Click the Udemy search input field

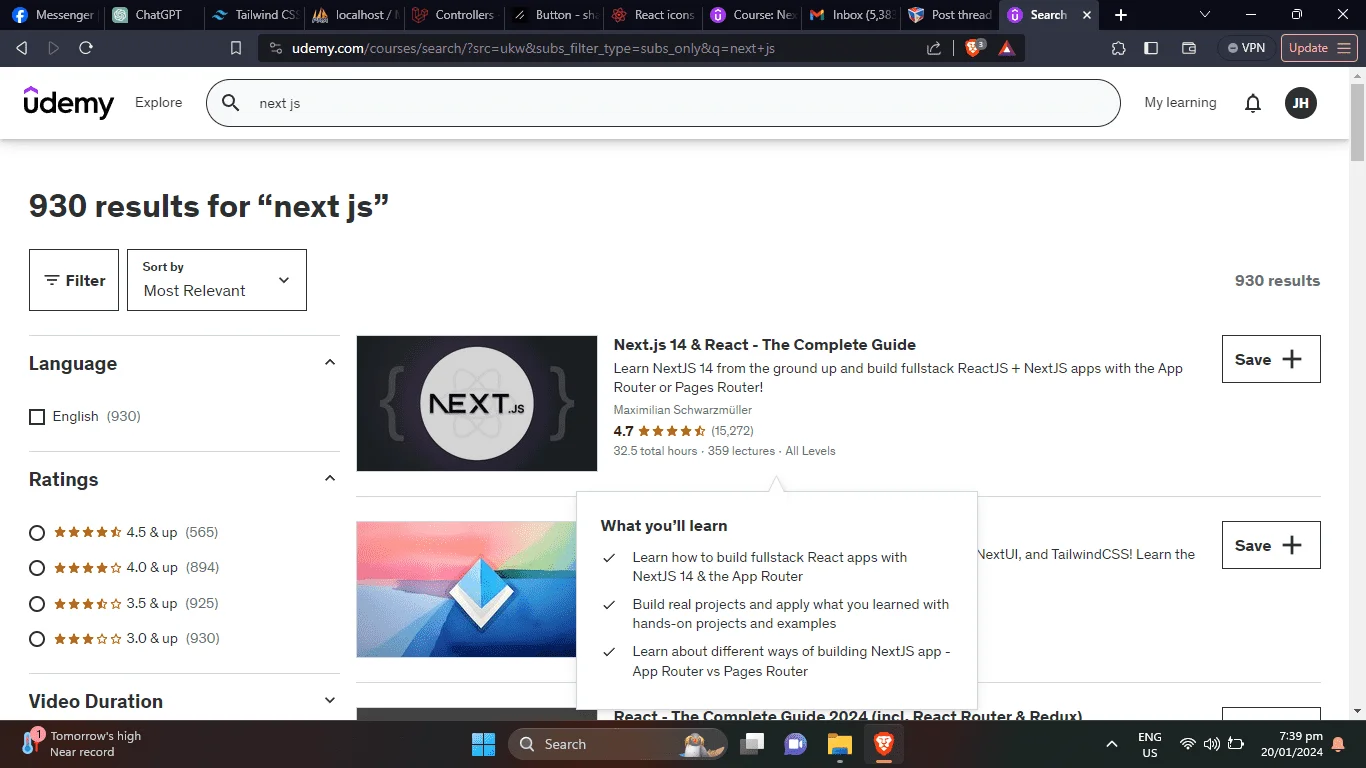pos(663,103)
